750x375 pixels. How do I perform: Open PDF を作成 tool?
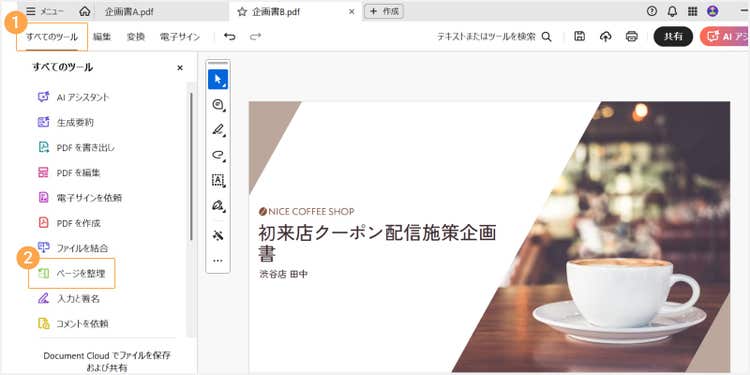pyautogui.click(x=69, y=223)
